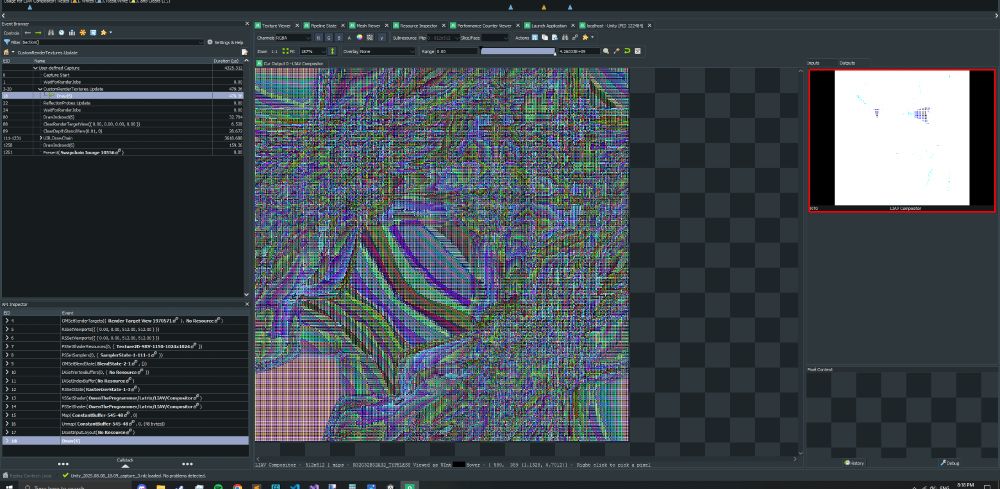Click the histogram icon after reset range

(637, 51)
